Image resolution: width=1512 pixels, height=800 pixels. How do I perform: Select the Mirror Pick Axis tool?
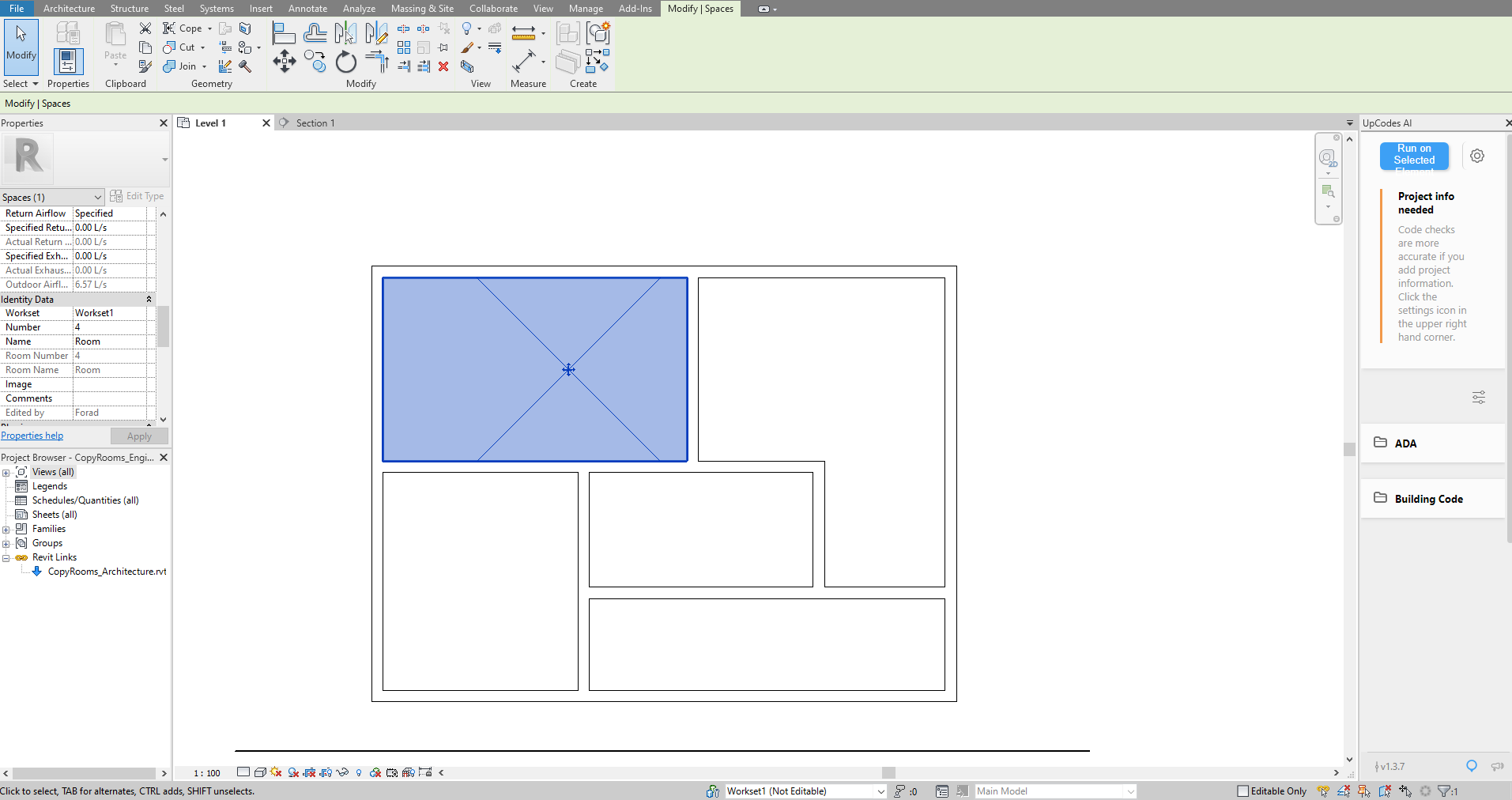pos(345,33)
